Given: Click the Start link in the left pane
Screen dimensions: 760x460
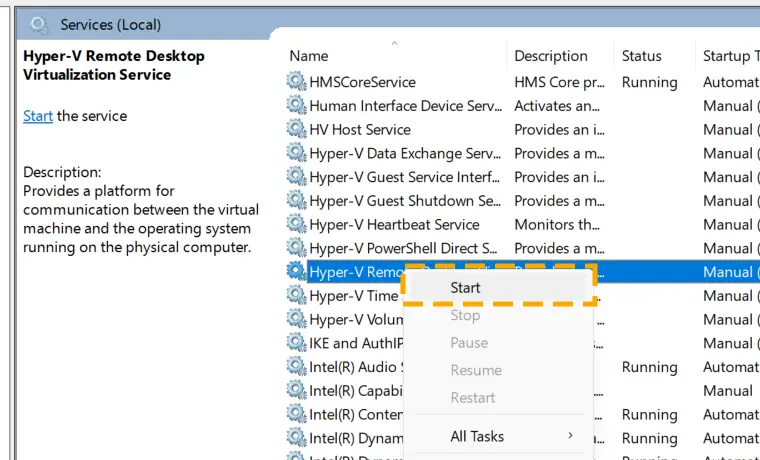Looking at the screenshot, I should point(38,116).
